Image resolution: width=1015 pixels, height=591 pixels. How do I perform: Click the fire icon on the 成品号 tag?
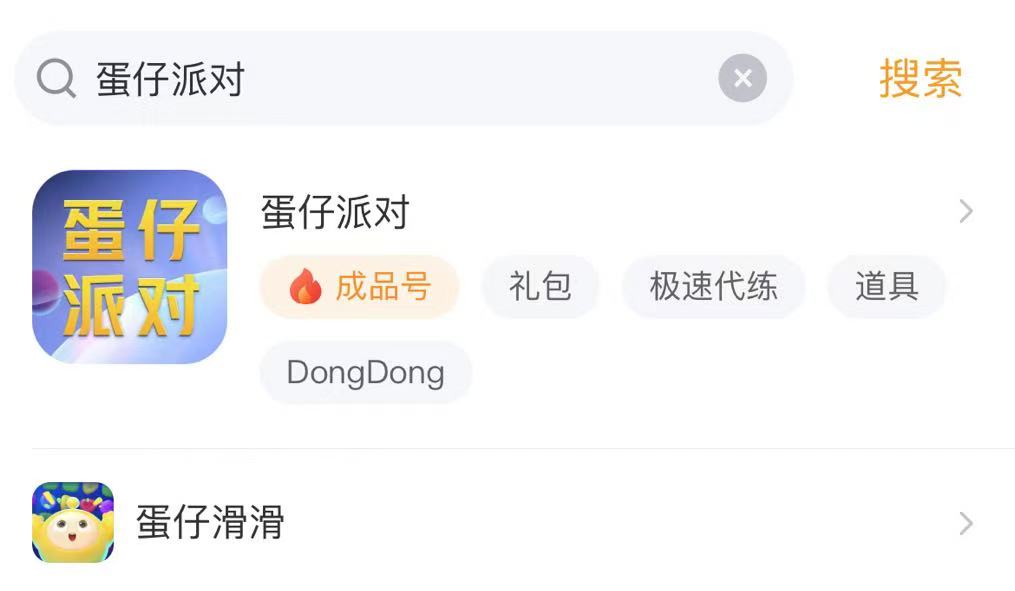point(305,288)
